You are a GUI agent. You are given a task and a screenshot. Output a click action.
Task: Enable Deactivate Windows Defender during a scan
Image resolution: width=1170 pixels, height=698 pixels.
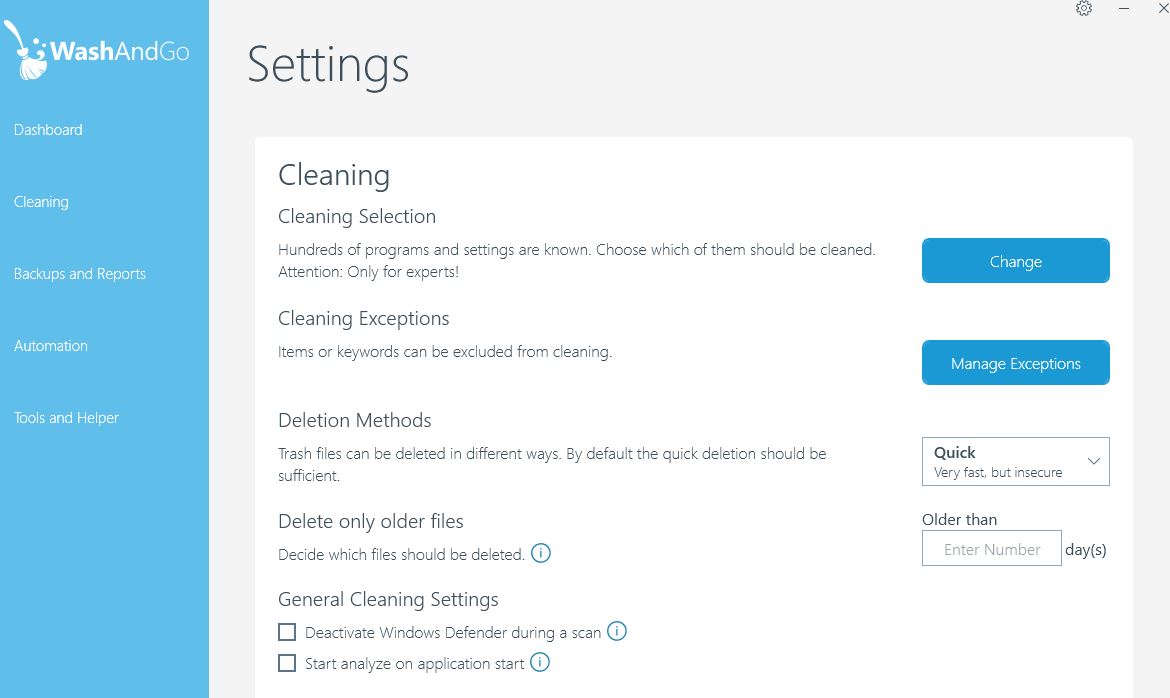coord(287,632)
